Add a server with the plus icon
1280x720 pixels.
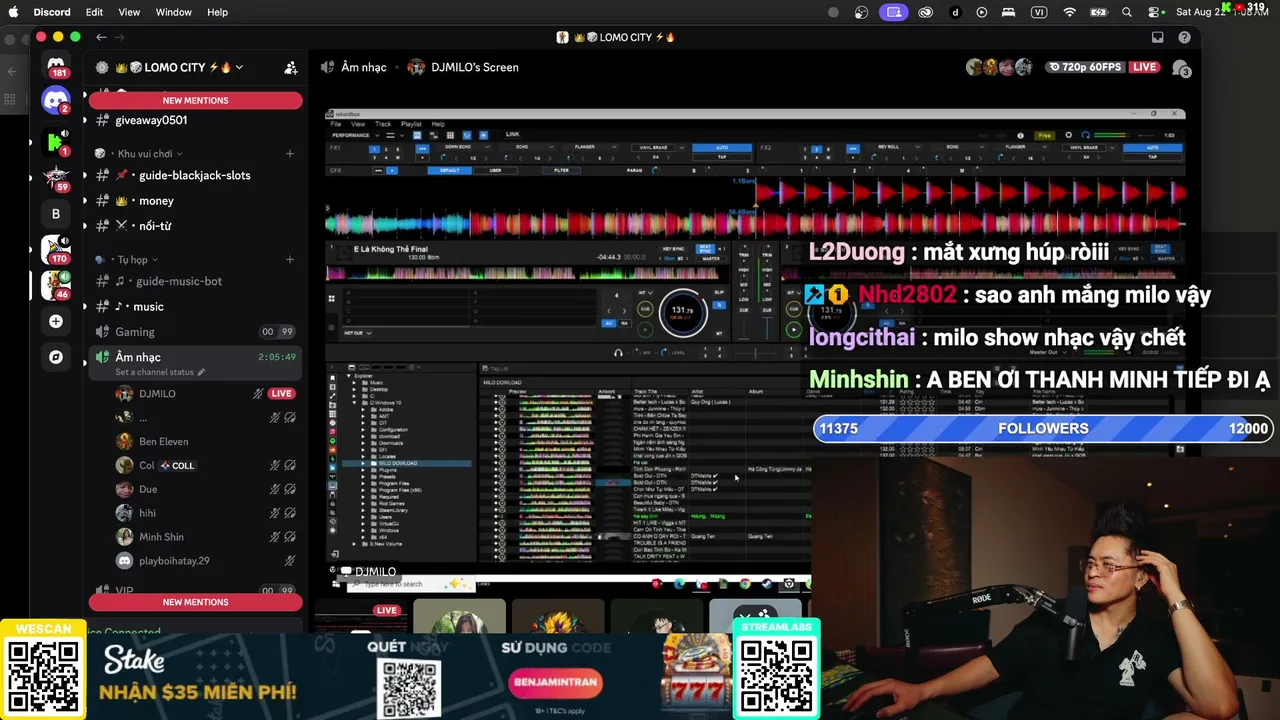click(x=56, y=321)
